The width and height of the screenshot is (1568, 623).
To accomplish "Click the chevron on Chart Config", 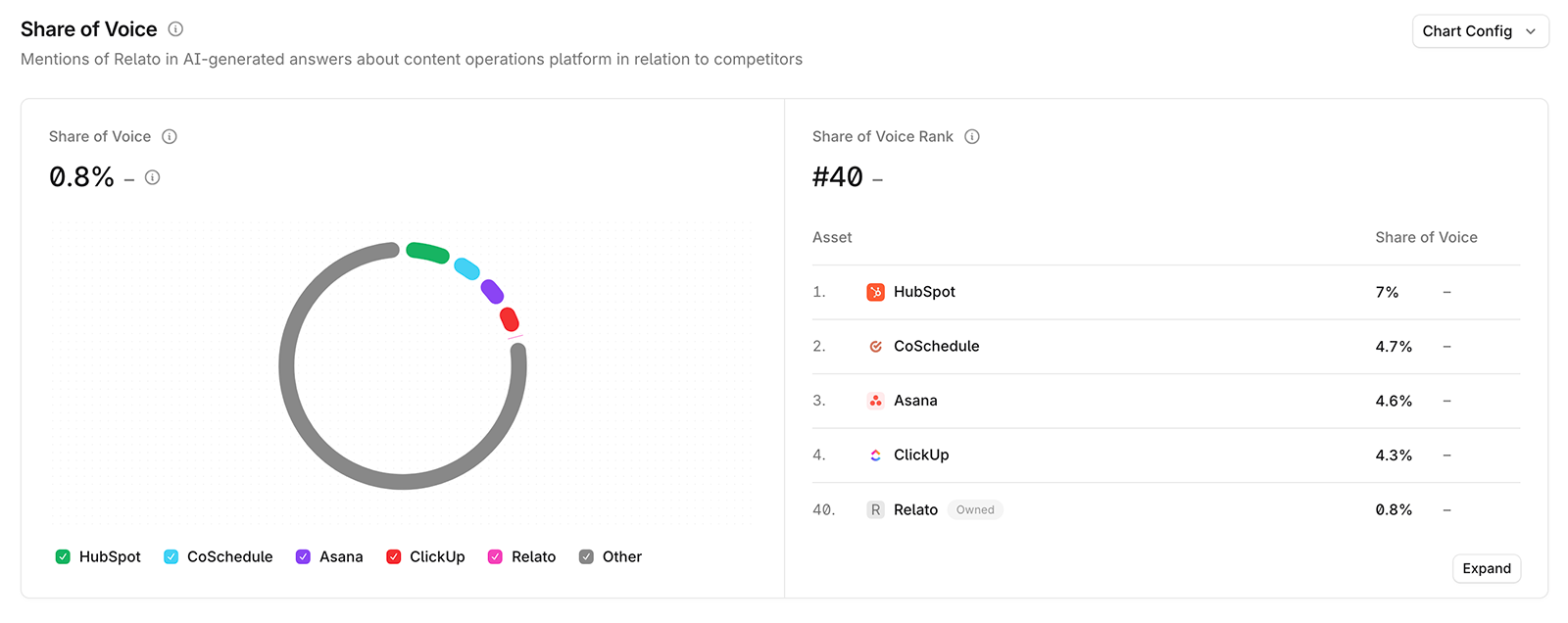I will 1531,30.
